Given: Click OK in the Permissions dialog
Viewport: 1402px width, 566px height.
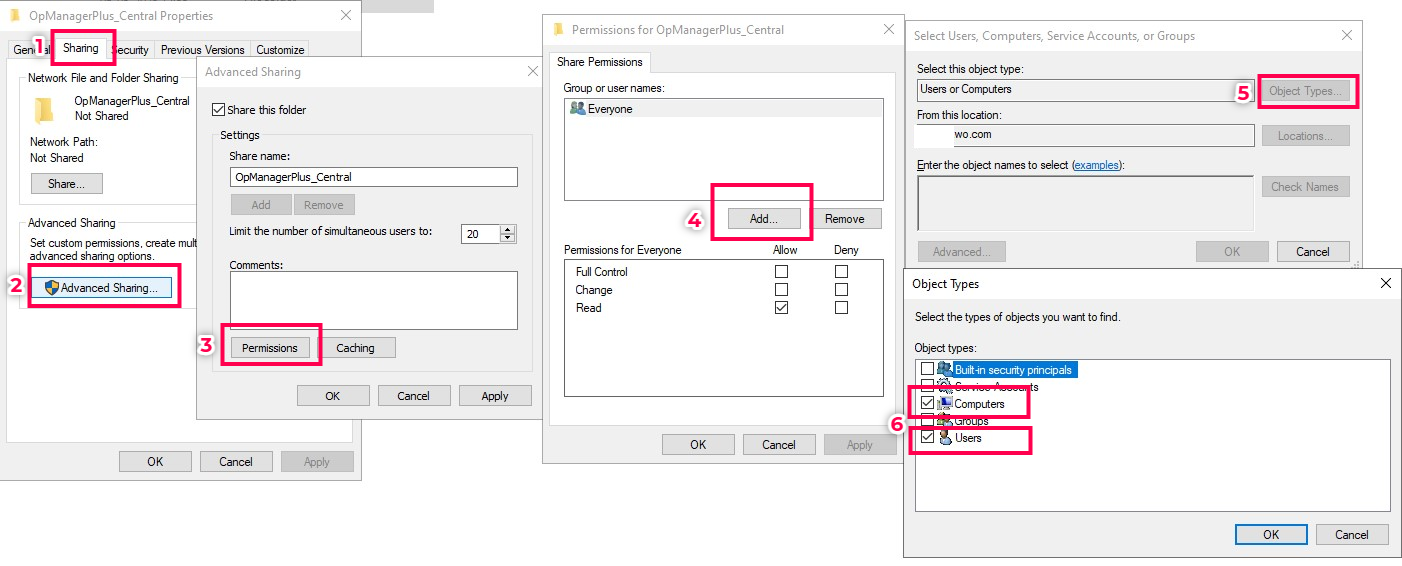Looking at the screenshot, I should (698, 445).
